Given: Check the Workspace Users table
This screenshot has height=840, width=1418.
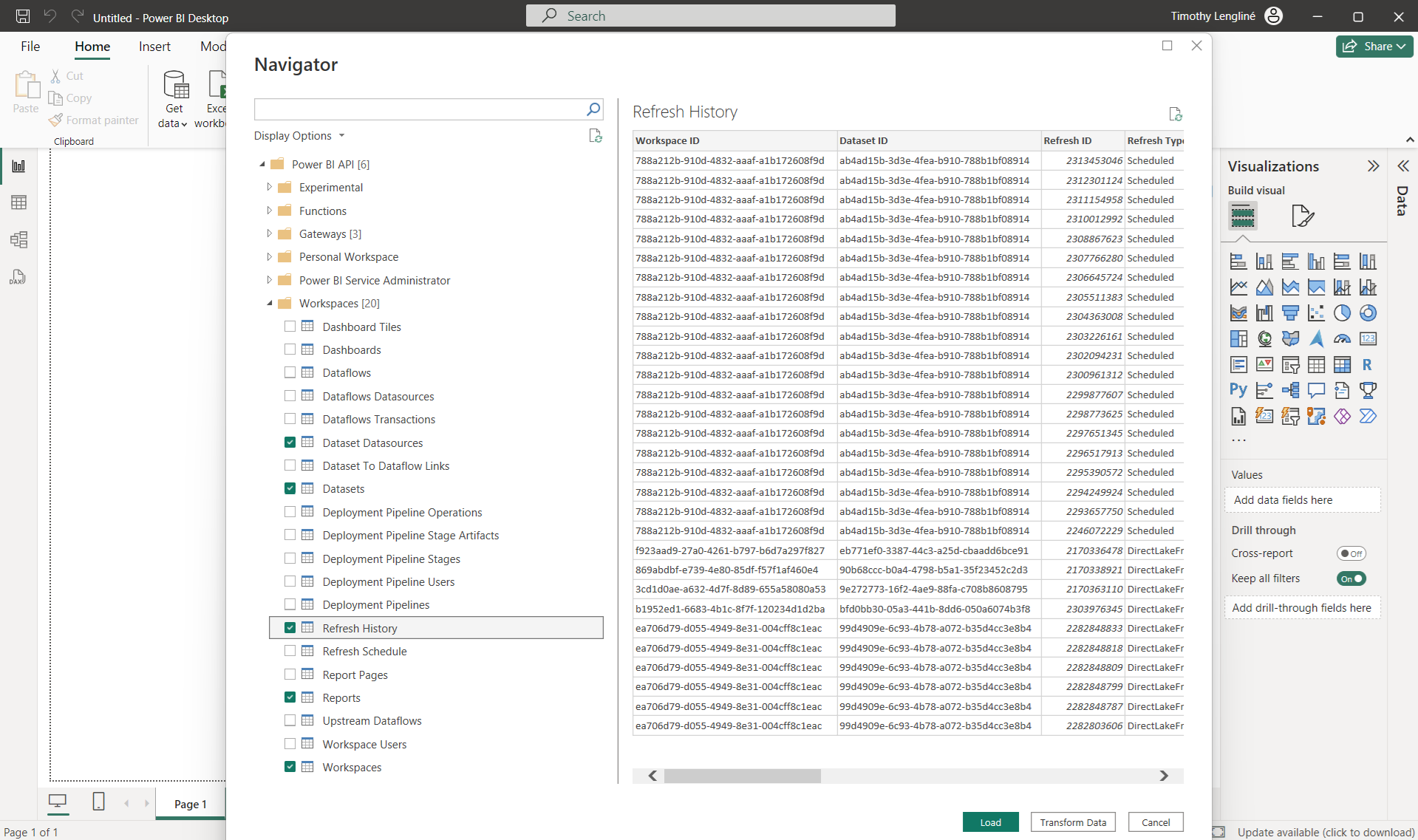Looking at the screenshot, I should click(x=290, y=744).
